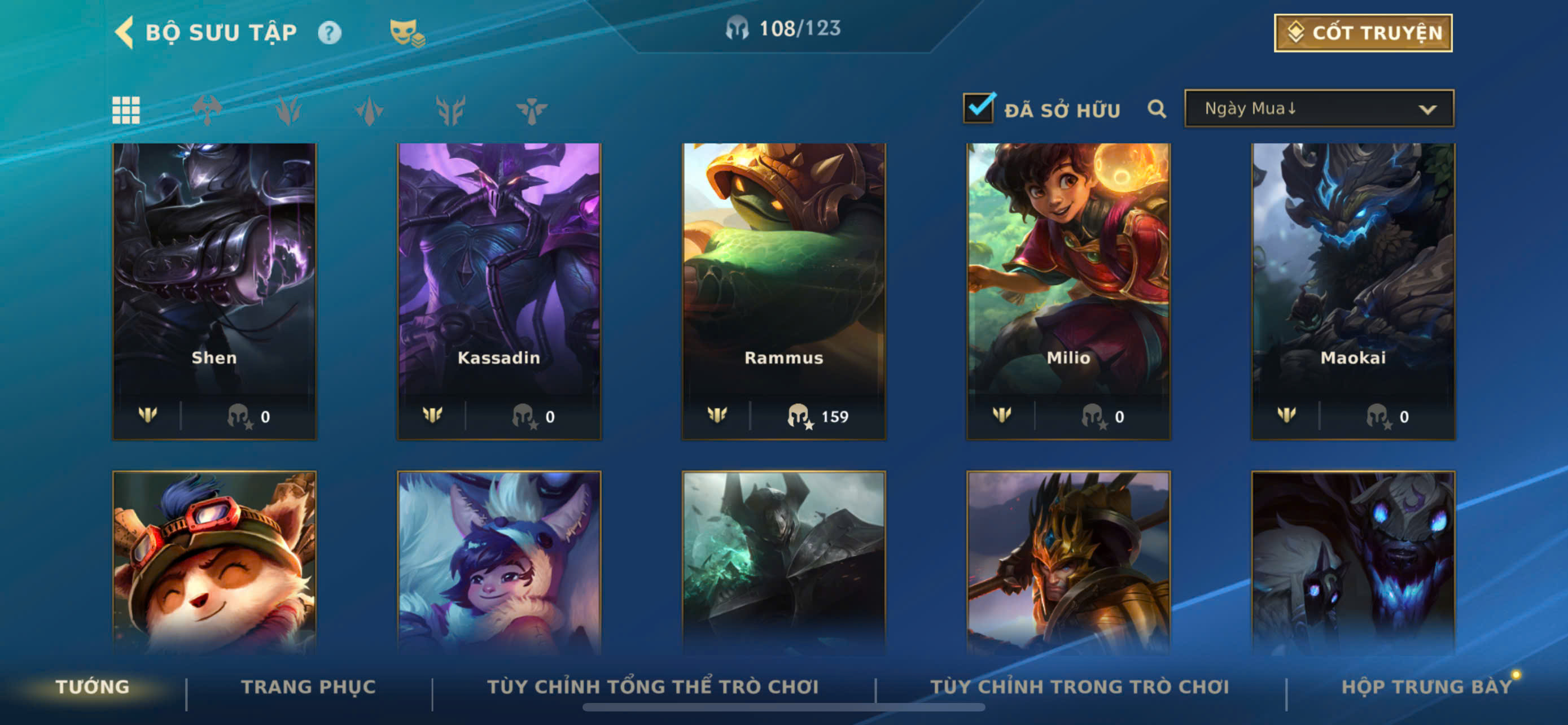This screenshot has height=725, width=1568.
Task: Click the horizontal scrollbar at the bottom
Action: click(x=783, y=707)
